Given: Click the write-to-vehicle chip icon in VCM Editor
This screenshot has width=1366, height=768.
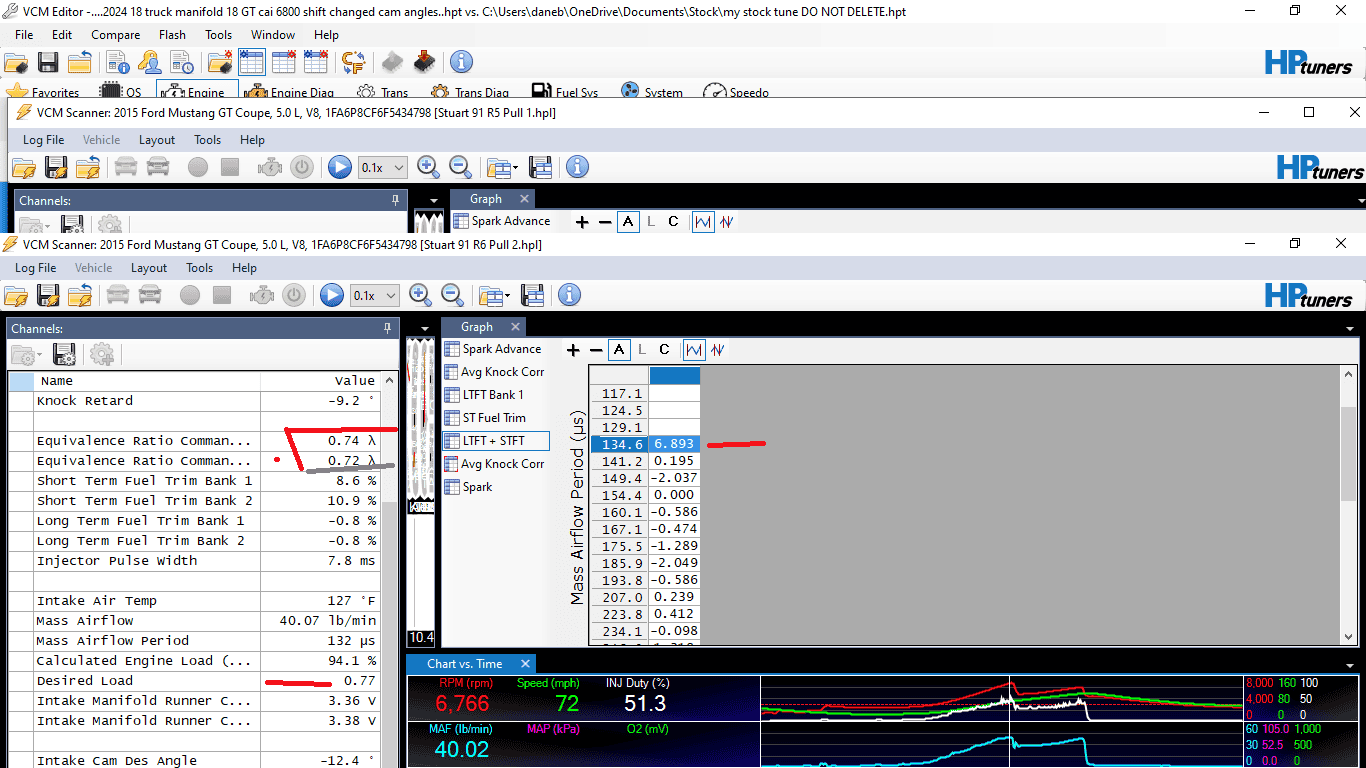Looking at the screenshot, I should click(x=424, y=62).
